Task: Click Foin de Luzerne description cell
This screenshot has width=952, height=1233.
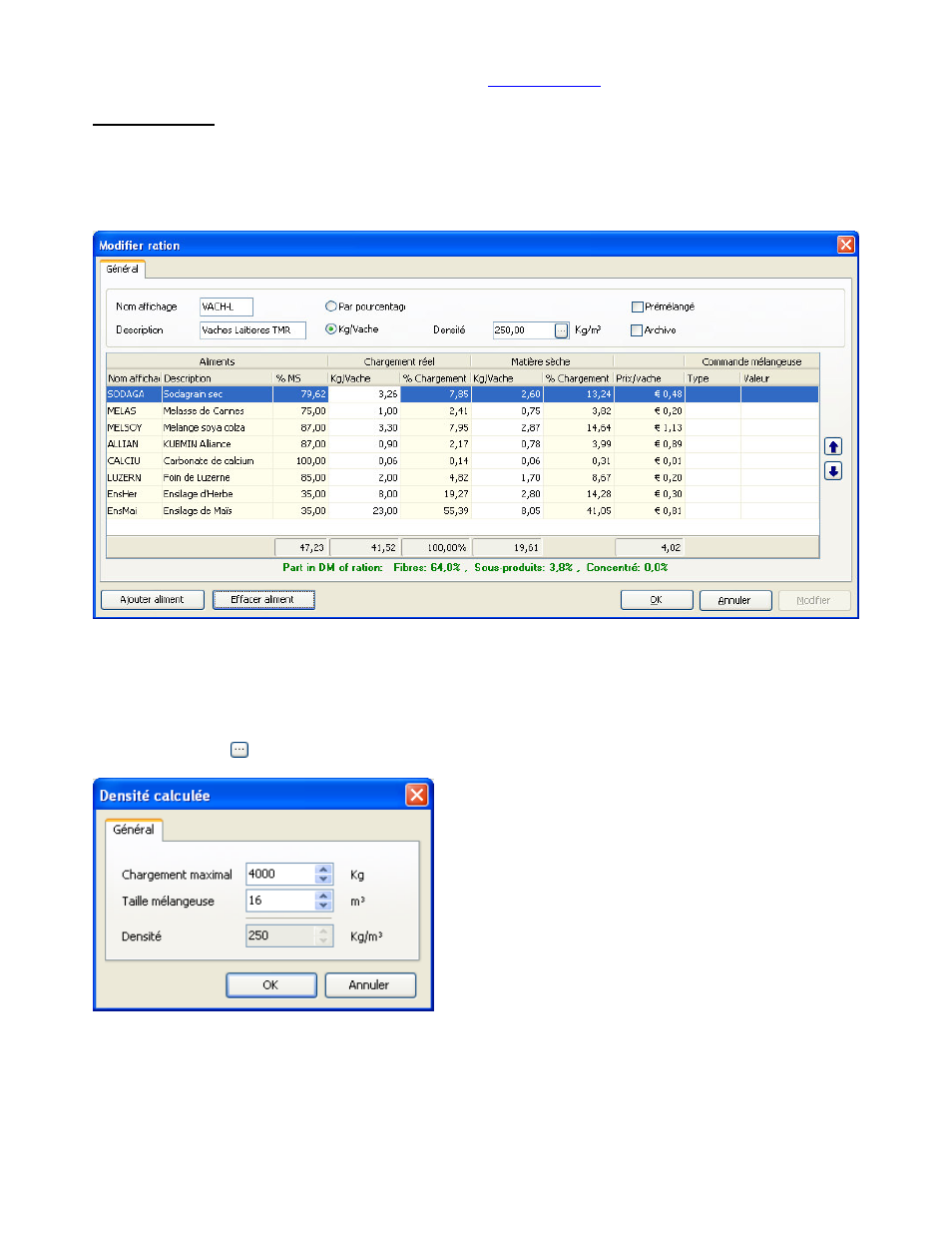Action: click(x=218, y=478)
